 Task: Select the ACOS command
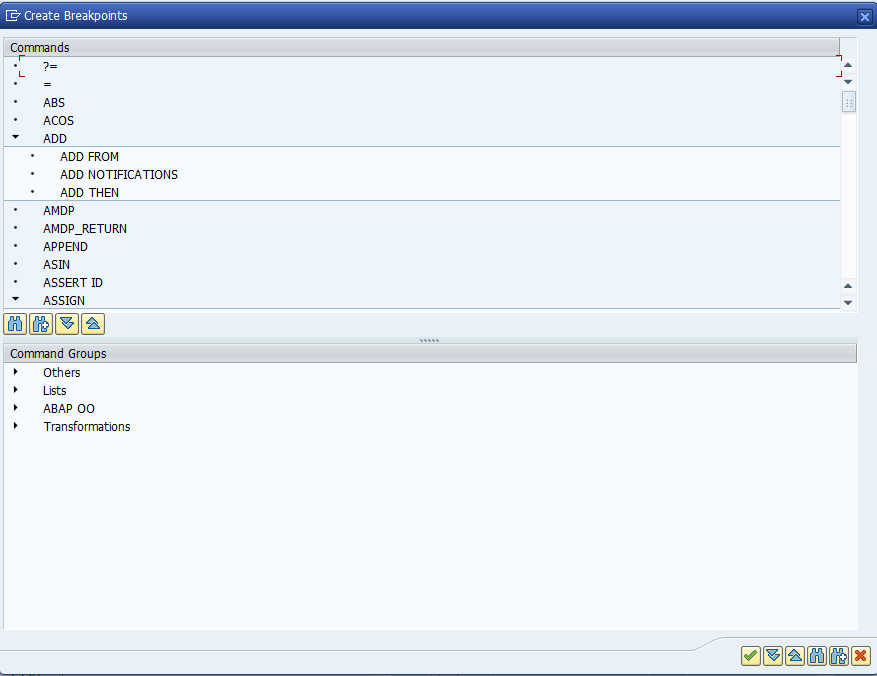[58, 120]
